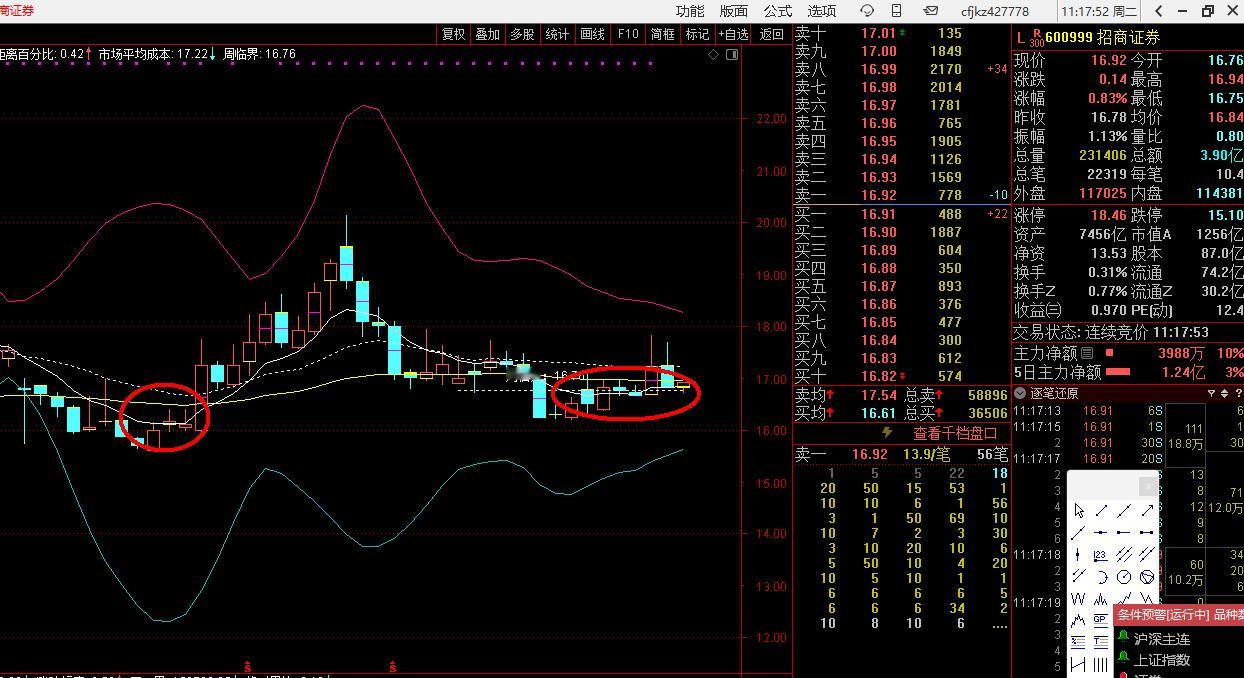Image resolution: width=1244 pixels, height=678 pixels.
Task: Click the filter funnel in 逐笔还原 header
Action: pyautogui.click(x=1211, y=393)
